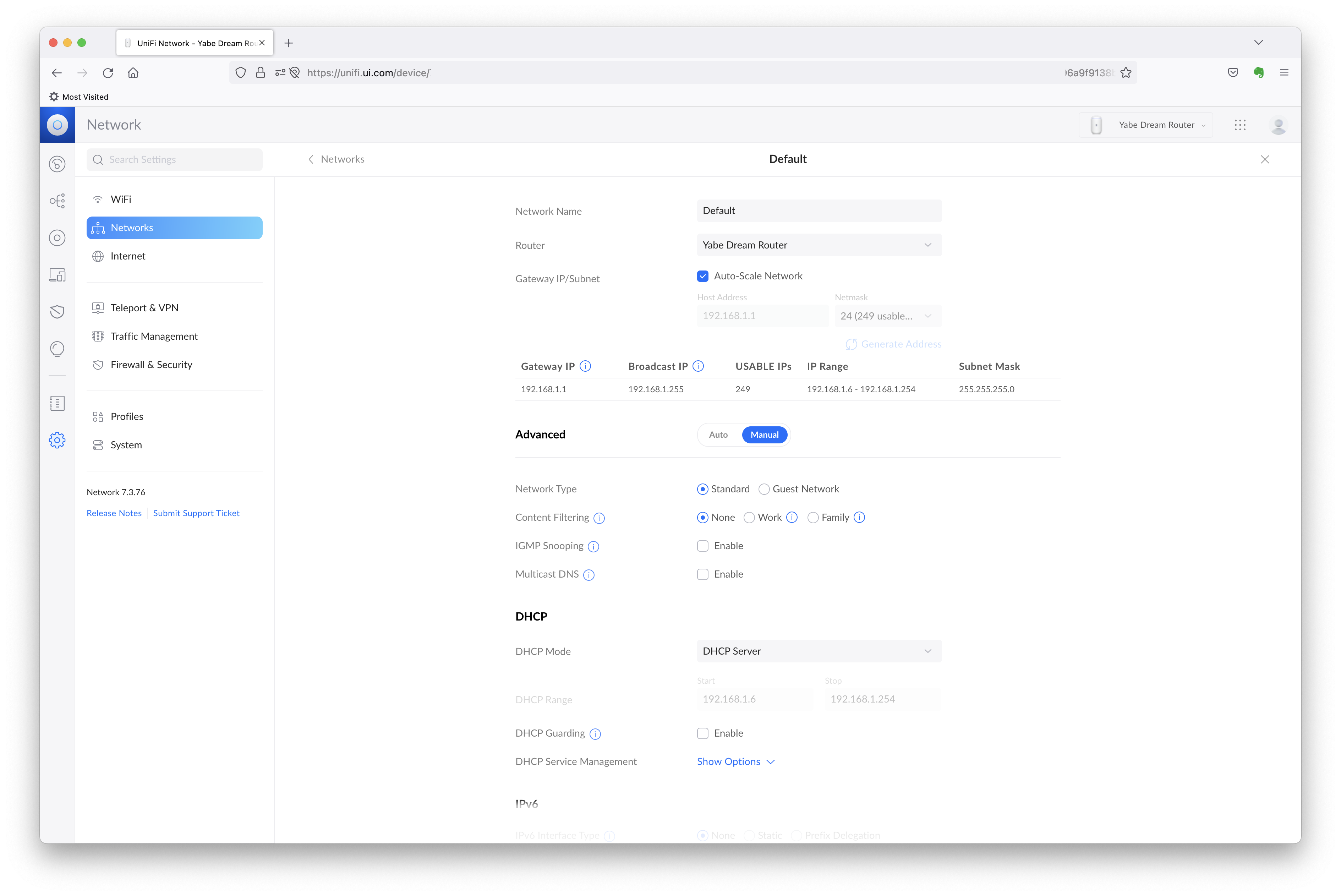Click the browser address bar

(683, 72)
